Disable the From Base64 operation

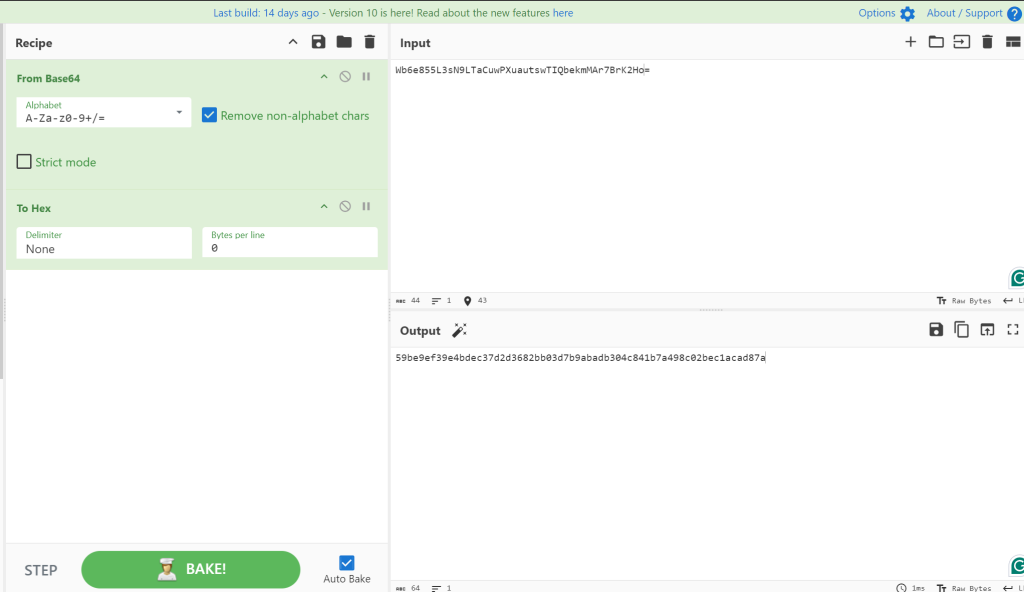click(345, 77)
